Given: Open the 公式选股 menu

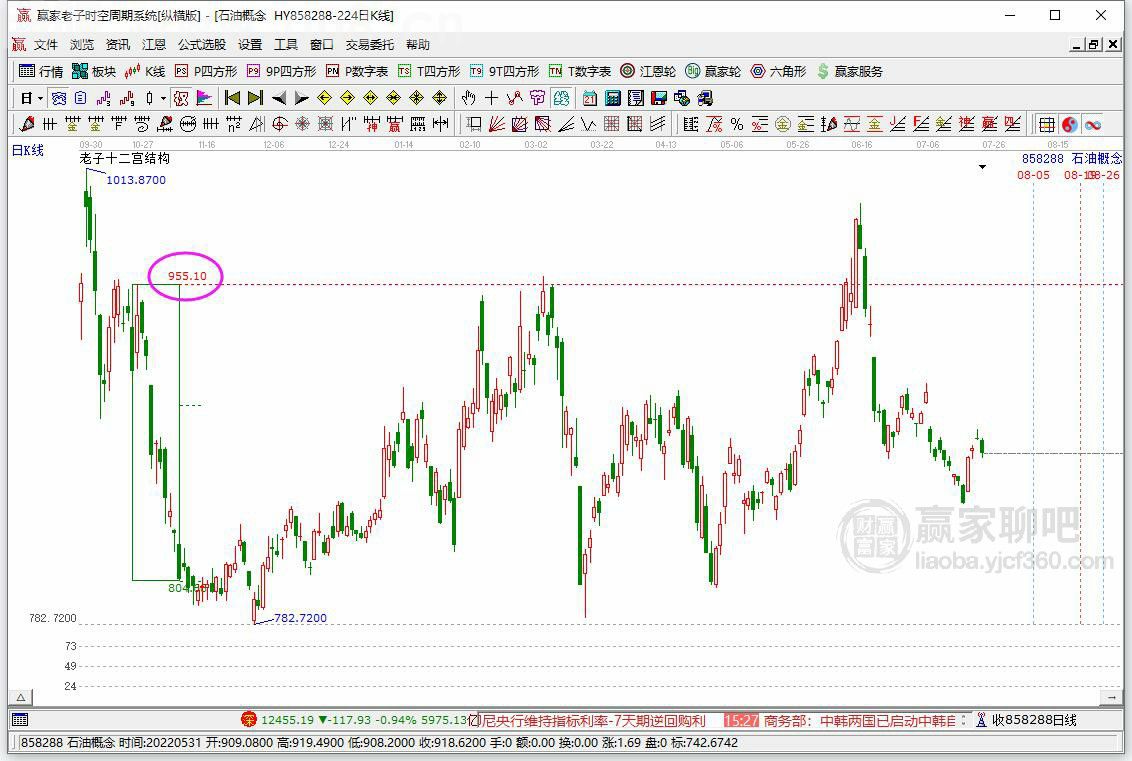Looking at the screenshot, I should [202, 45].
